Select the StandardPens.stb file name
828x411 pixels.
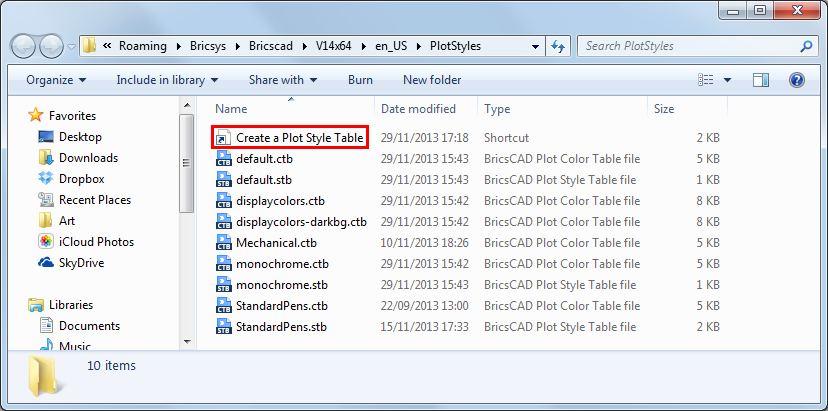(x=281, y=327)
